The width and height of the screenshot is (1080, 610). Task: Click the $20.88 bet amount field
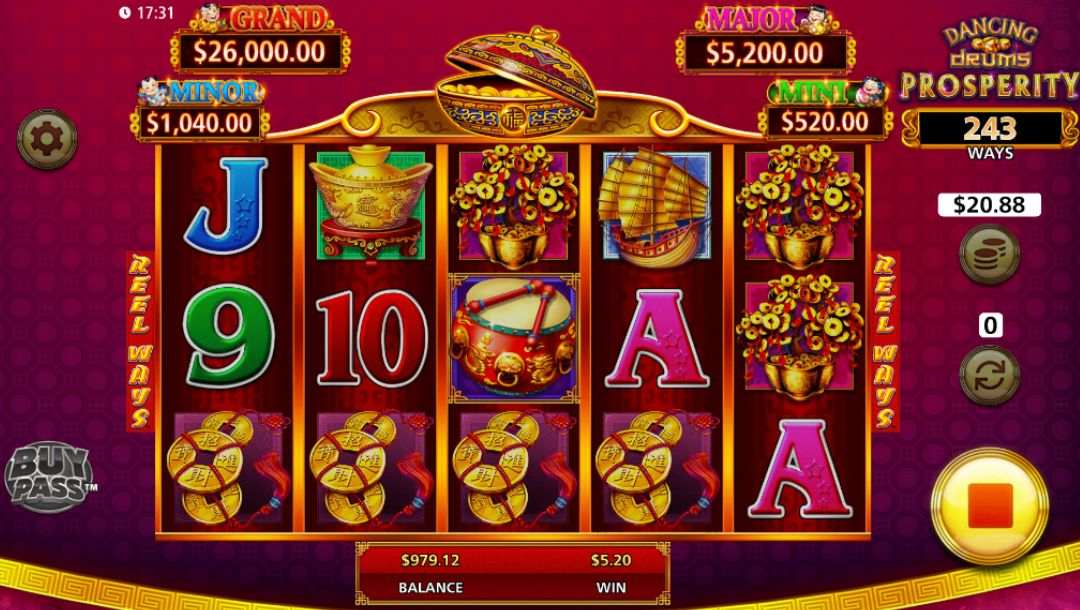point(989,204)
